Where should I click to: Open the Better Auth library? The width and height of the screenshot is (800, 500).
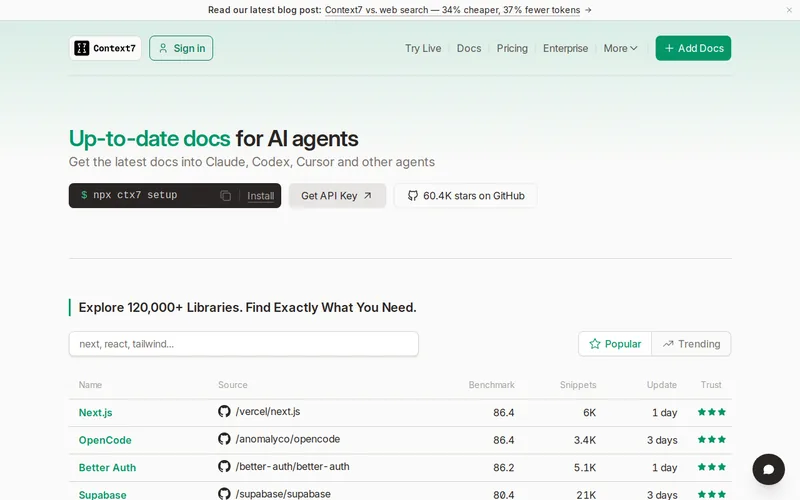pos(107,467)
